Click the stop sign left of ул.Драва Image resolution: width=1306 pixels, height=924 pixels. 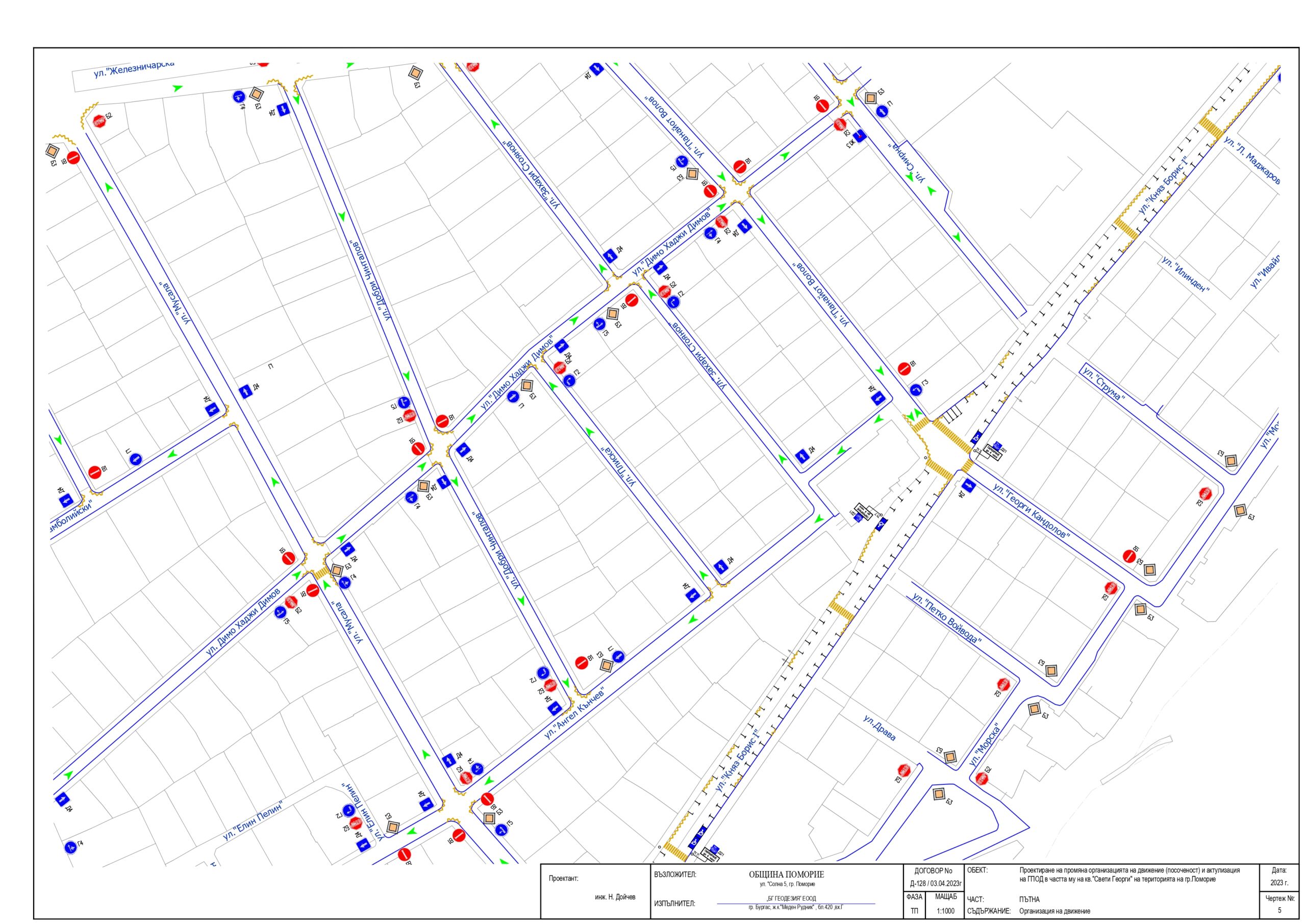tap(905, 771)
